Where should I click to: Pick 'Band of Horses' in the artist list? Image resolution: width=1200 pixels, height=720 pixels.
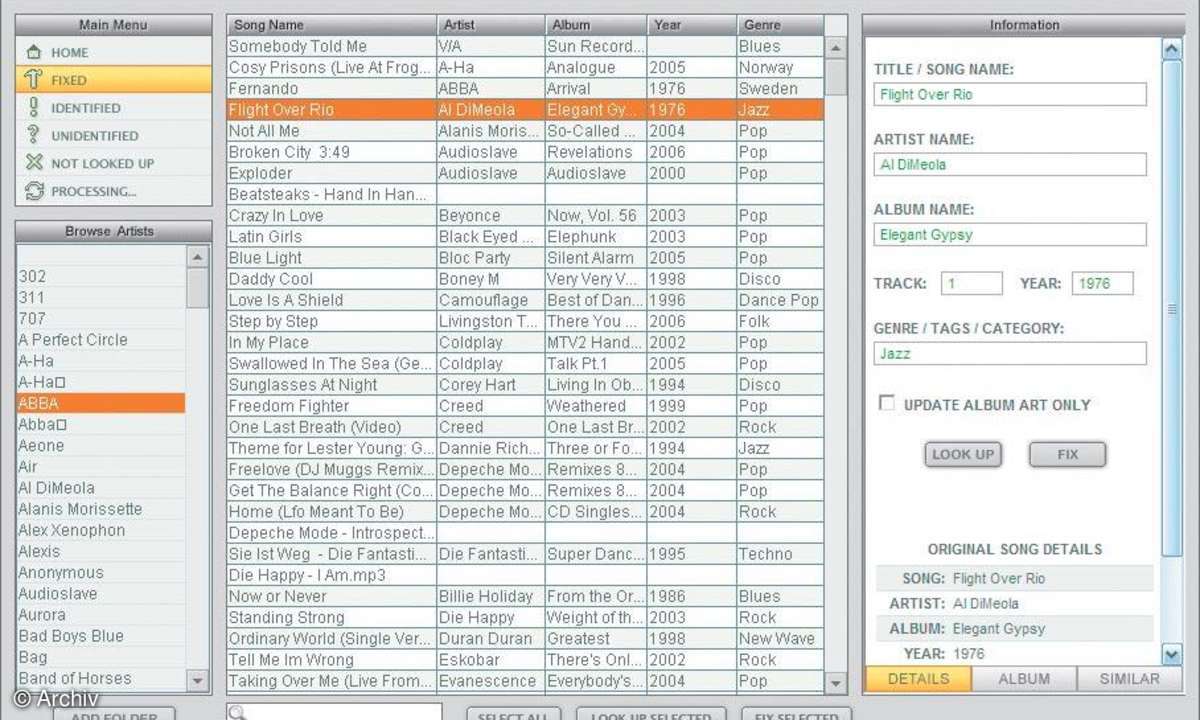coord(101,678)
